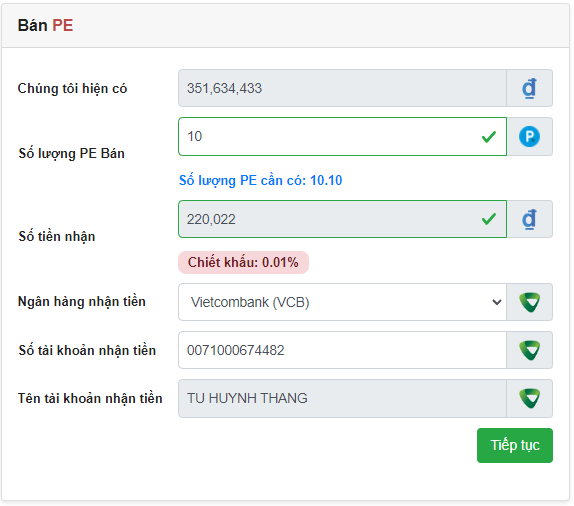Click the Chiết khấu 0.01% badge
Image resolution: width=574 pixels, height=506 pixels.
coord(243,263)
